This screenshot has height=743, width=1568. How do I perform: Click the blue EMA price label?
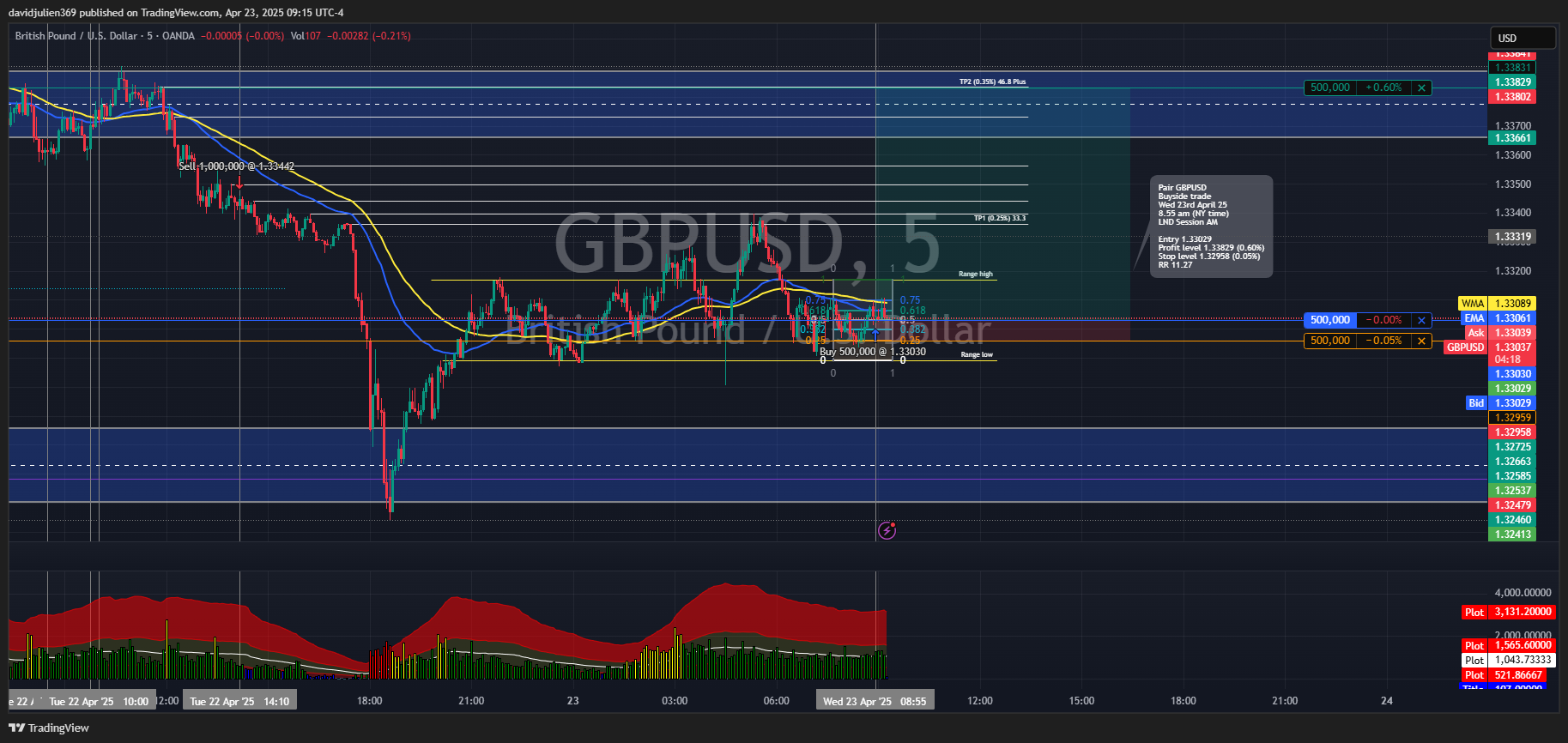[1498, 318]
